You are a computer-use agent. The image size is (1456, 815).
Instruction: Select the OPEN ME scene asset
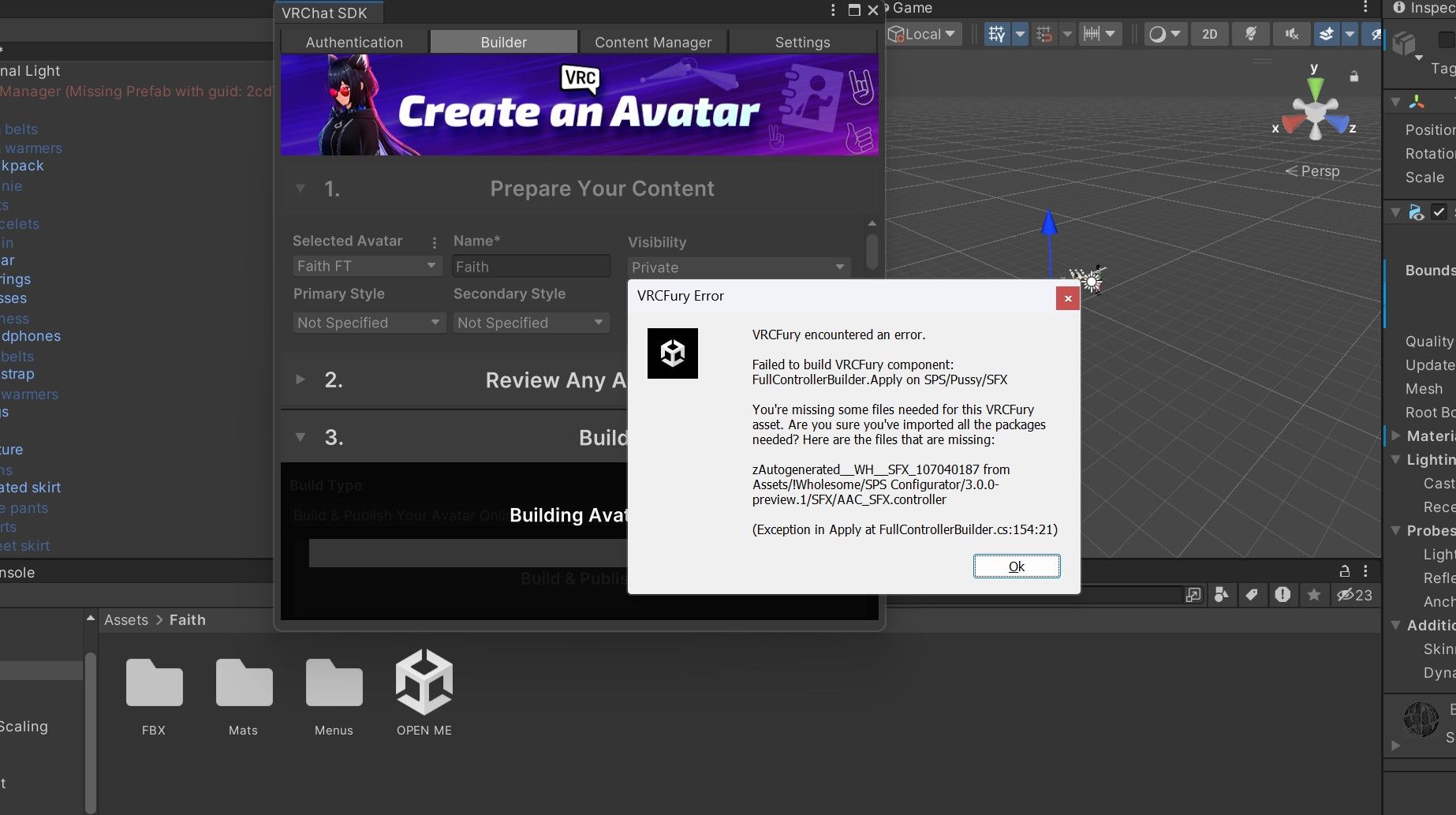pyautogui.click(x=424, y=693)
